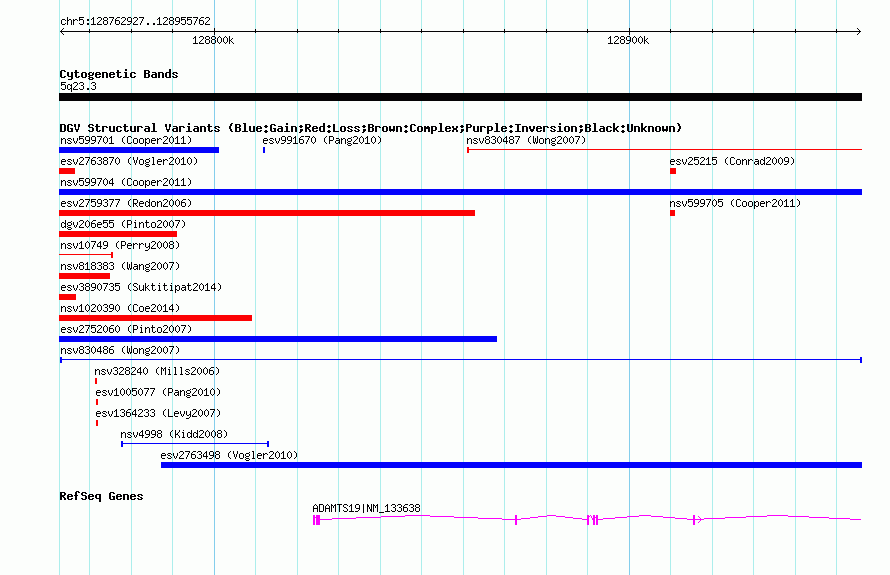Select the esv2763498 (Vogler2010) blue gain bar
Screen dimensions: 890x575
click(x=511, y=465)
